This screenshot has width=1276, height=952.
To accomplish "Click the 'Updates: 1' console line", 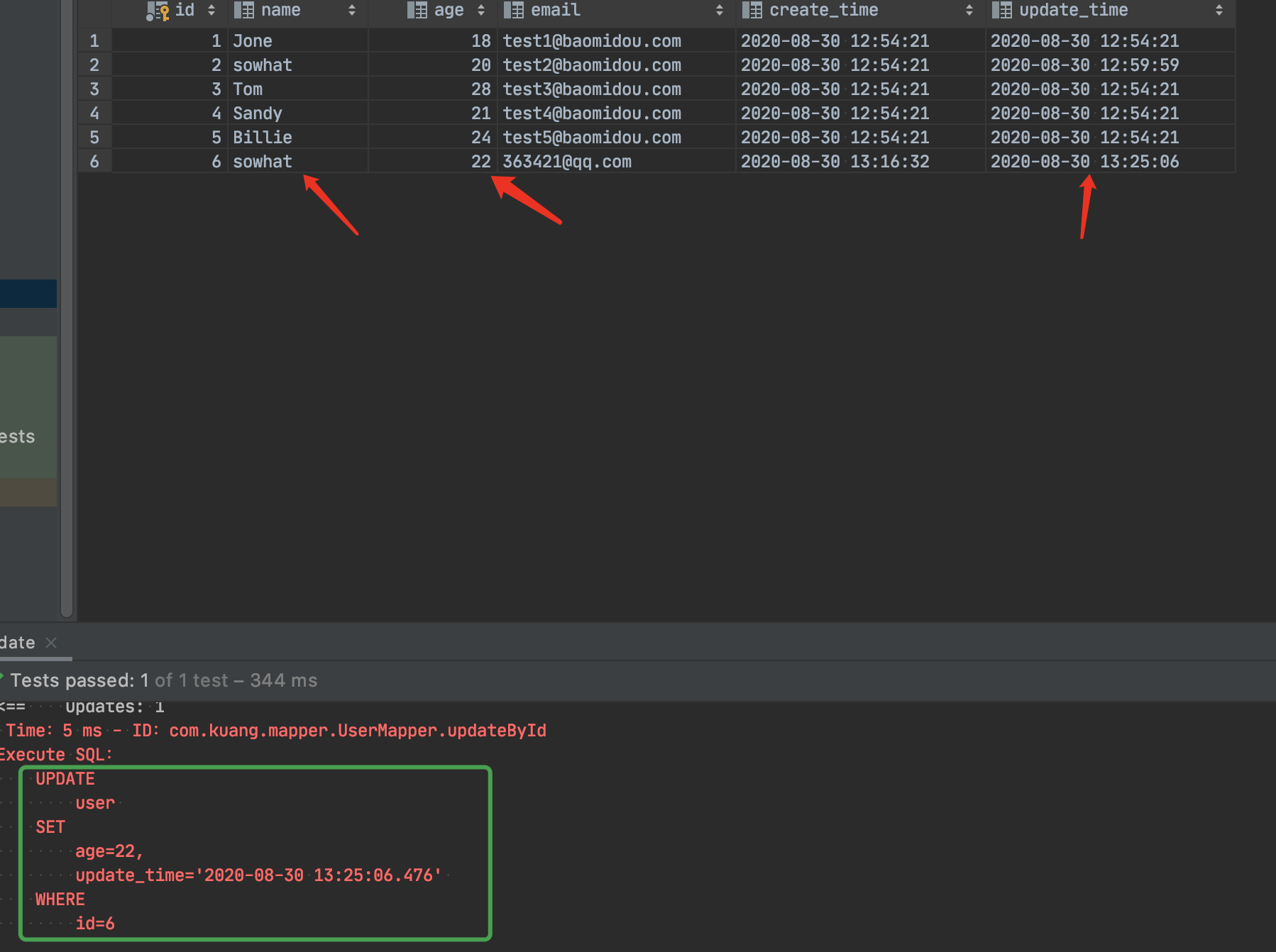I will (x=115, y=707).
